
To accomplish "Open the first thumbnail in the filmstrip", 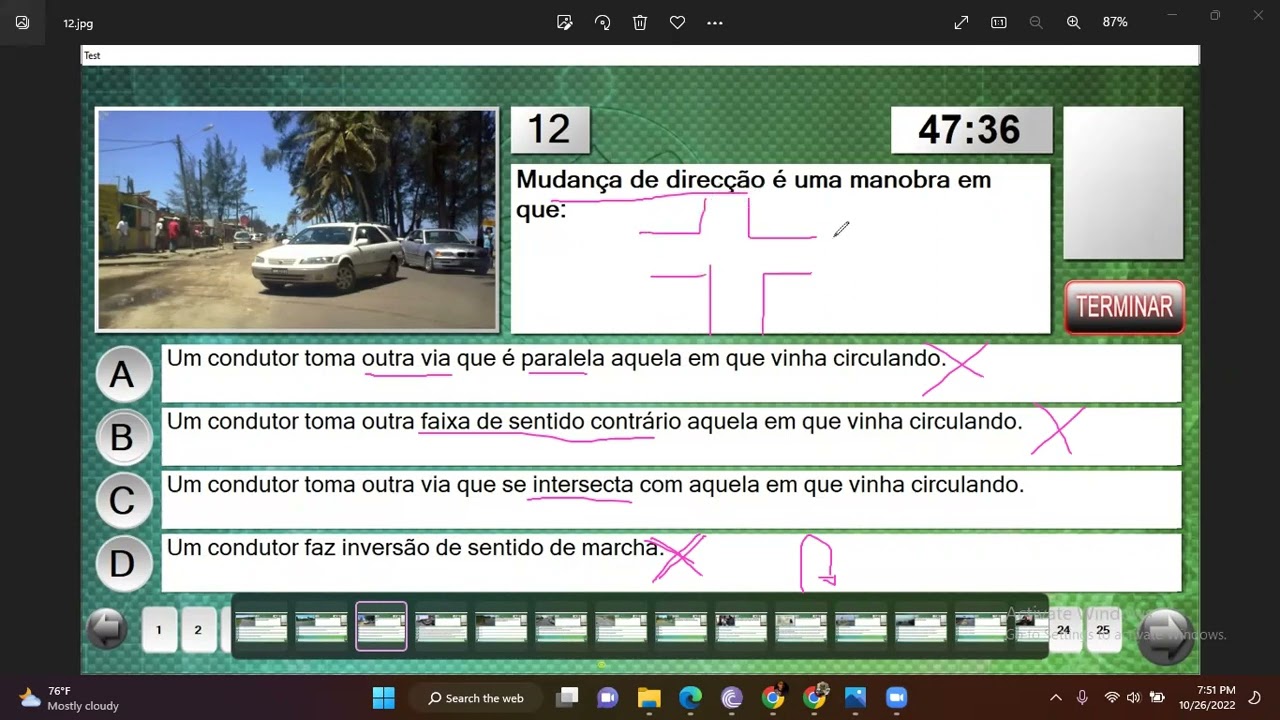I will 261,627.
